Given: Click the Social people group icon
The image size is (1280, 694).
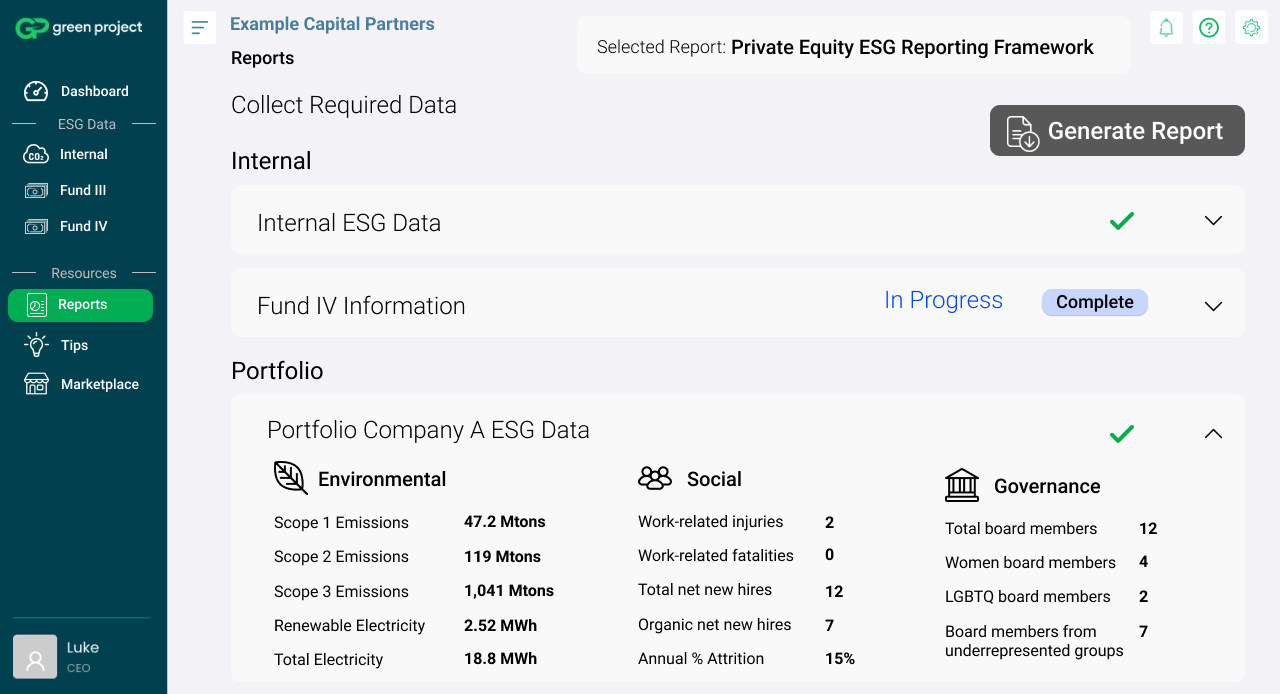Looking at the screenshot, I should click(655, 478).
